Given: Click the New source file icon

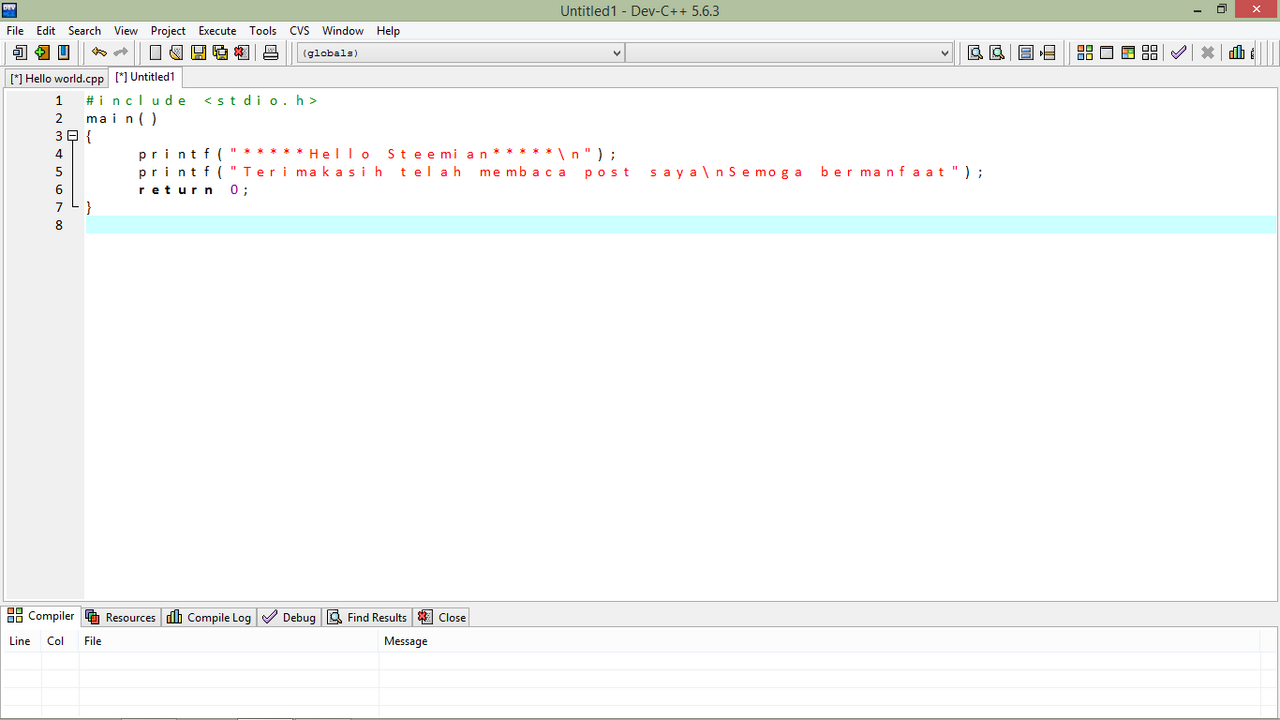Looking at the screenshot, I should click(x=155, y=53).
